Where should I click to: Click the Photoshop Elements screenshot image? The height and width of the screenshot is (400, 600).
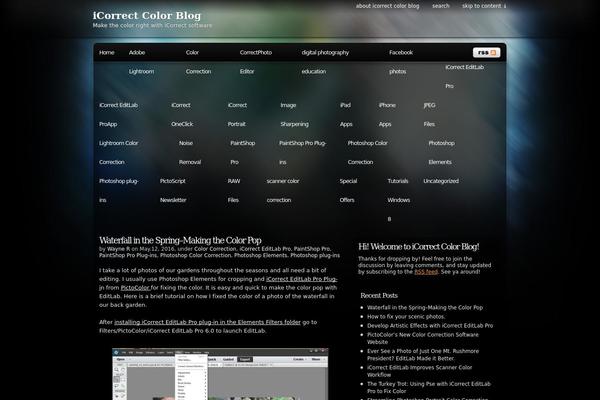pos(220,374)
